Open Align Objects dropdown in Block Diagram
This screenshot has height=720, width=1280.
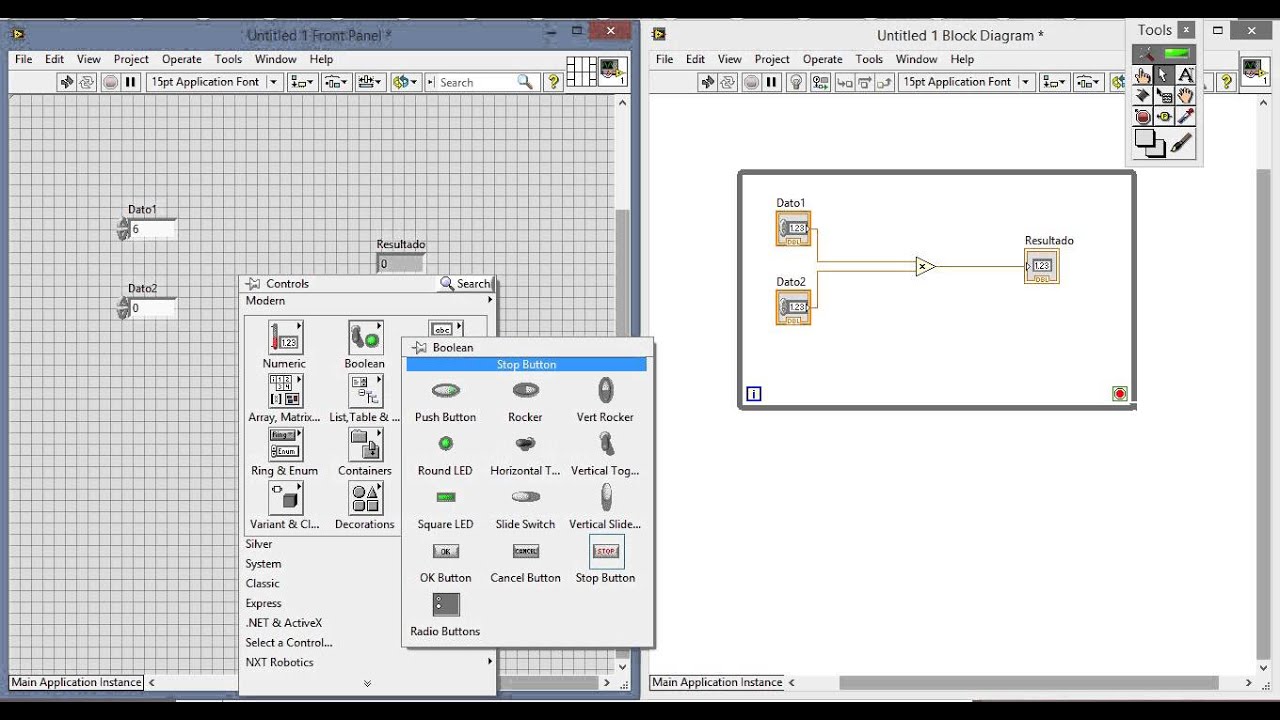1054,82
